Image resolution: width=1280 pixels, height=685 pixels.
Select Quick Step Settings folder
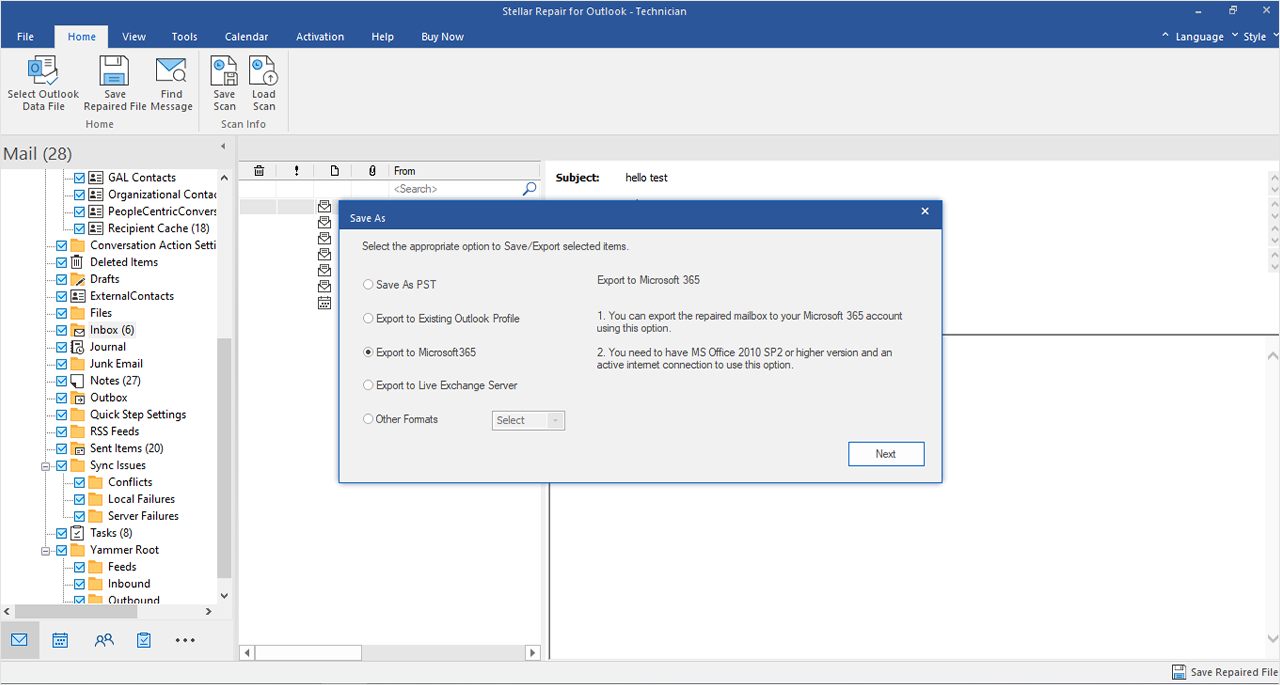[138, 415]
